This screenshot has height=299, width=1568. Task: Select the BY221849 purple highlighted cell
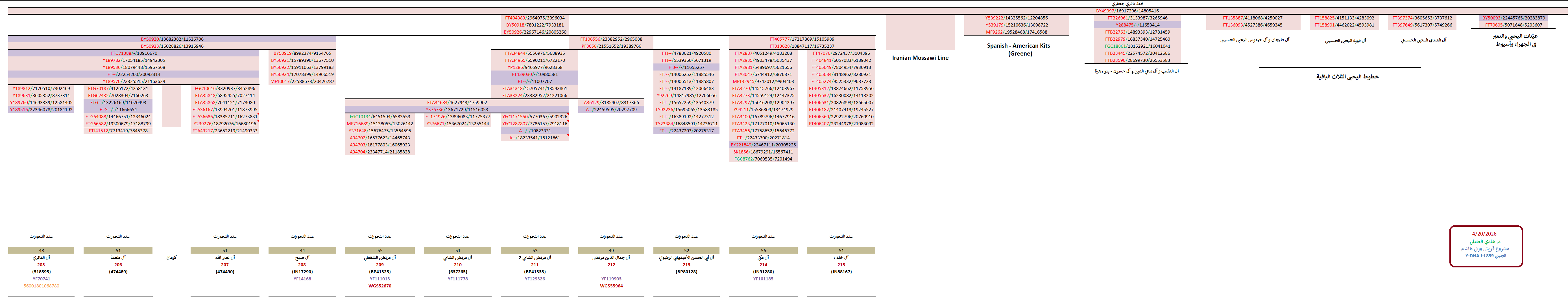point(763,145)
